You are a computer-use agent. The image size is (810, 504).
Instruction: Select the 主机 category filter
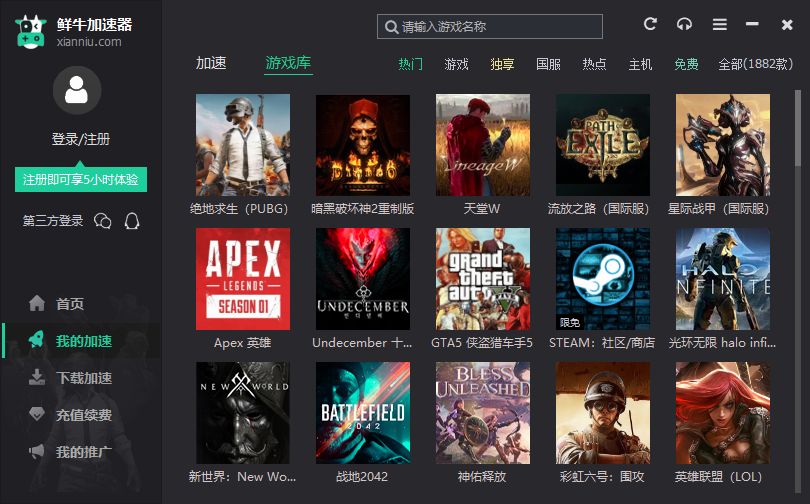tap(640, 64)
